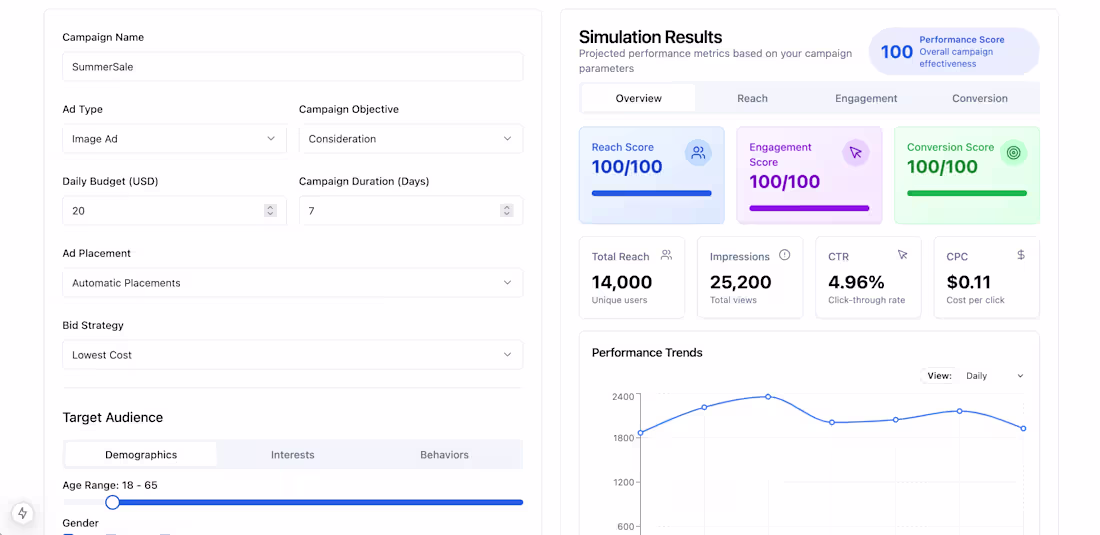
Task: Click the cursor icon in Engagement Score card
Action: coord(856,153)
